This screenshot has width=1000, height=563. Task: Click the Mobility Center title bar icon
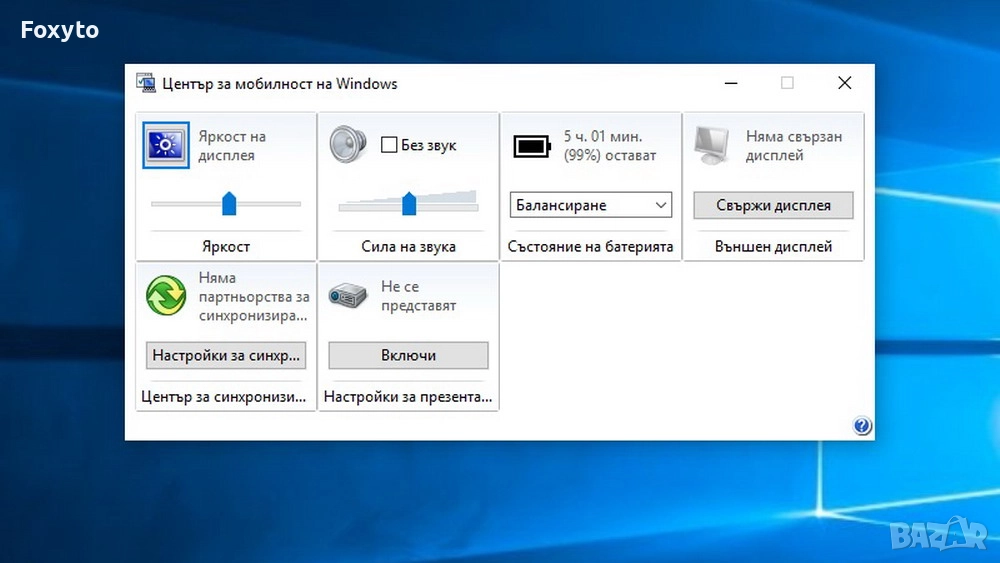(146, 83)
